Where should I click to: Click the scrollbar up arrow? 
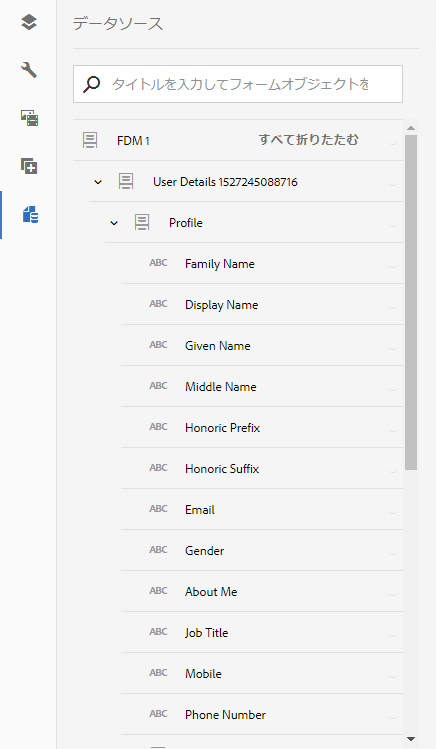pos(411,128)
